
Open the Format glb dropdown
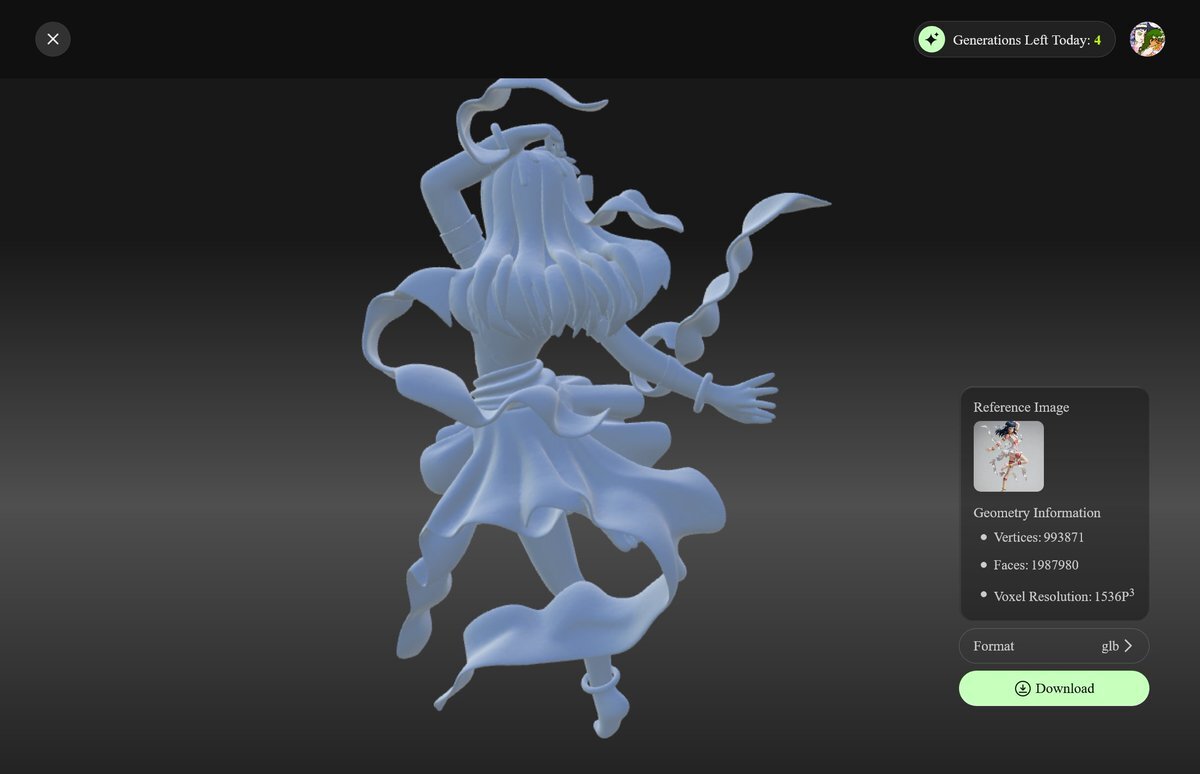(x=1054, y=646)
